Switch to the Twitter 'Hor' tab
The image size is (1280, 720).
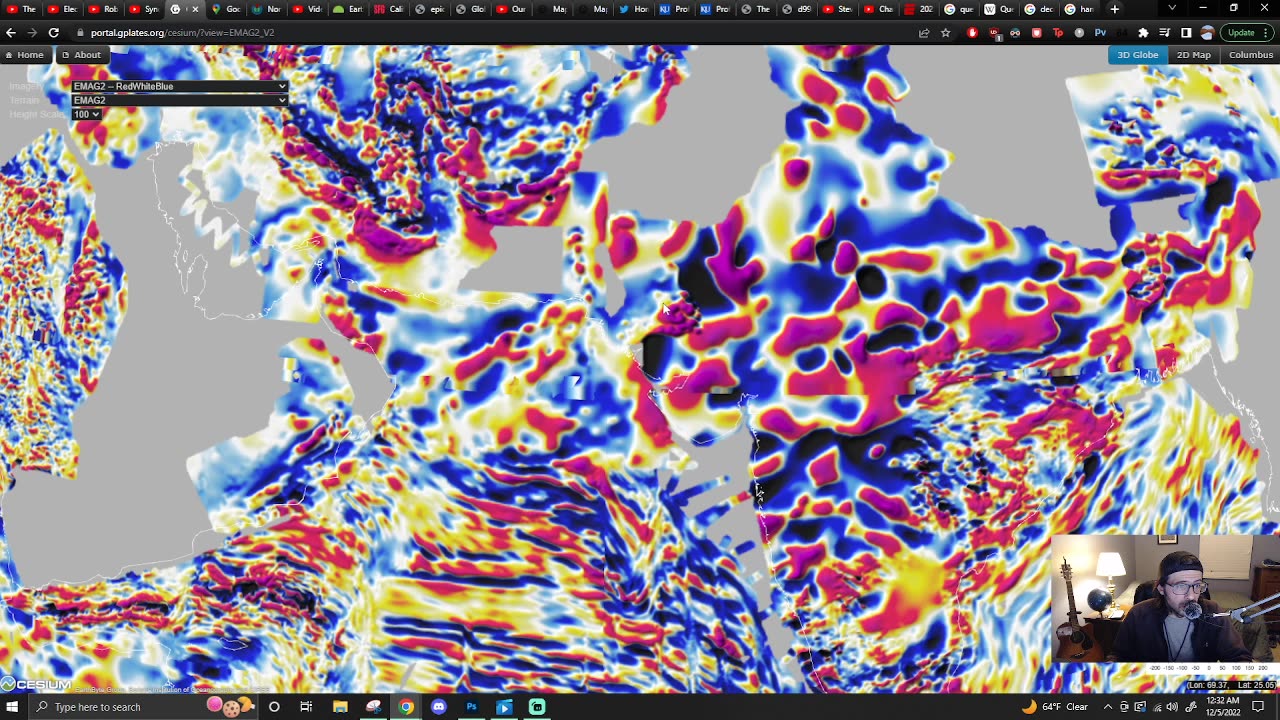tap(633, 9)
